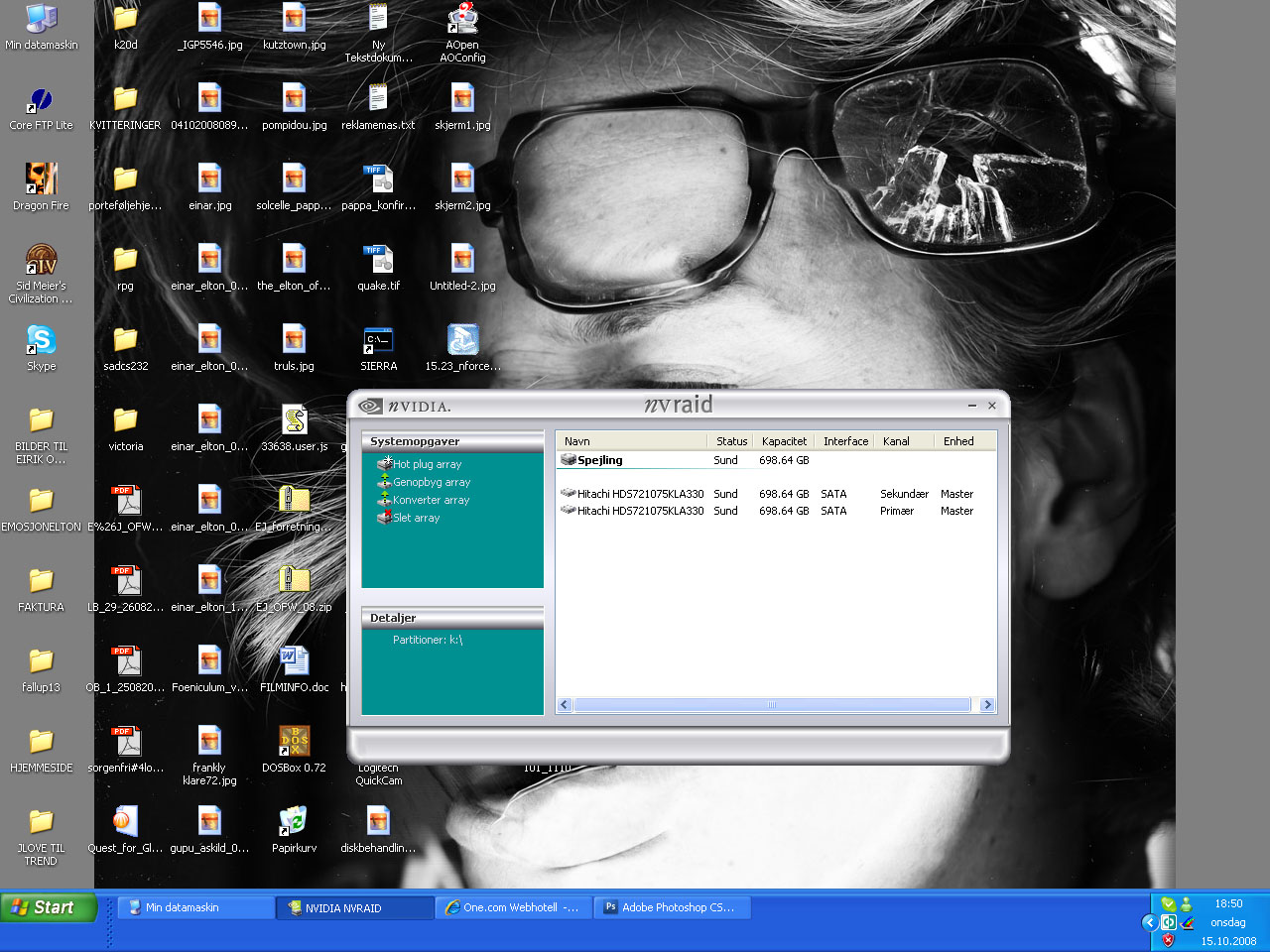Select the sorgenfri#4lo PDF icon

coord(125,751)
